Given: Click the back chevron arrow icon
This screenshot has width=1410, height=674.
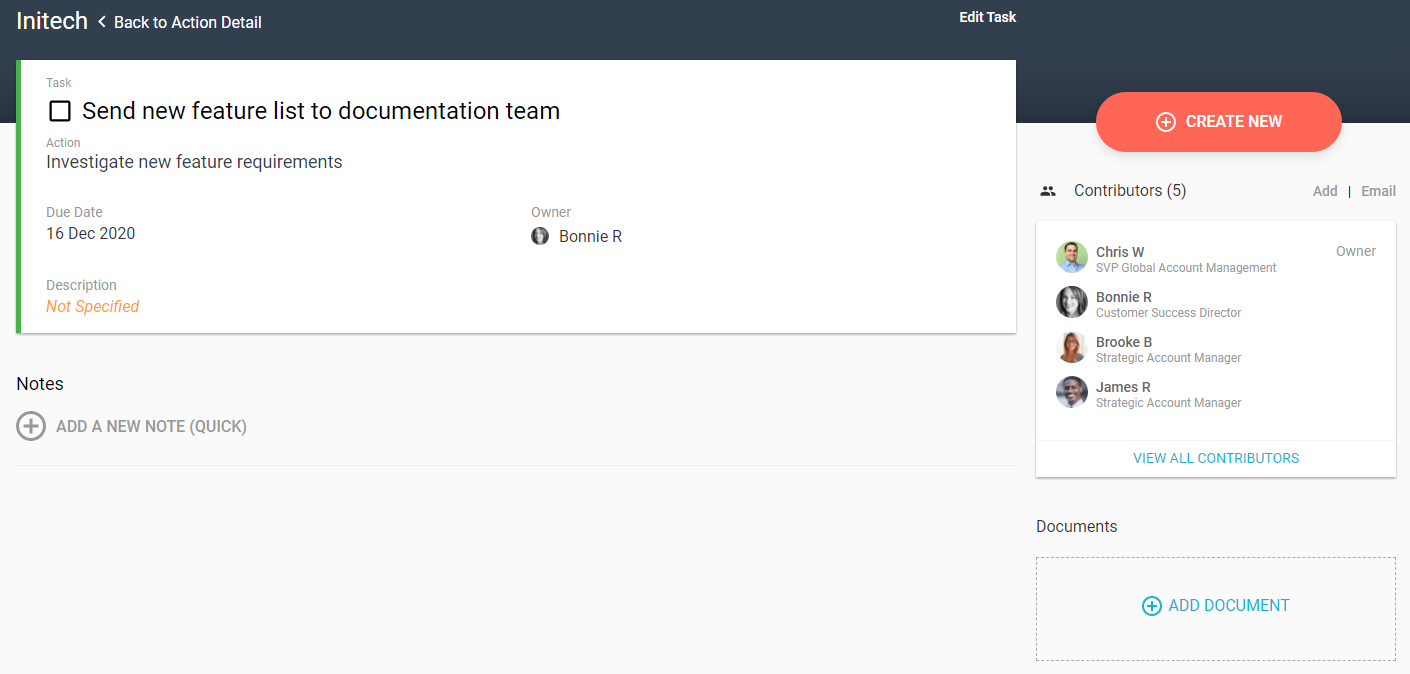Looking at the screenshot, I should point(101,22).
